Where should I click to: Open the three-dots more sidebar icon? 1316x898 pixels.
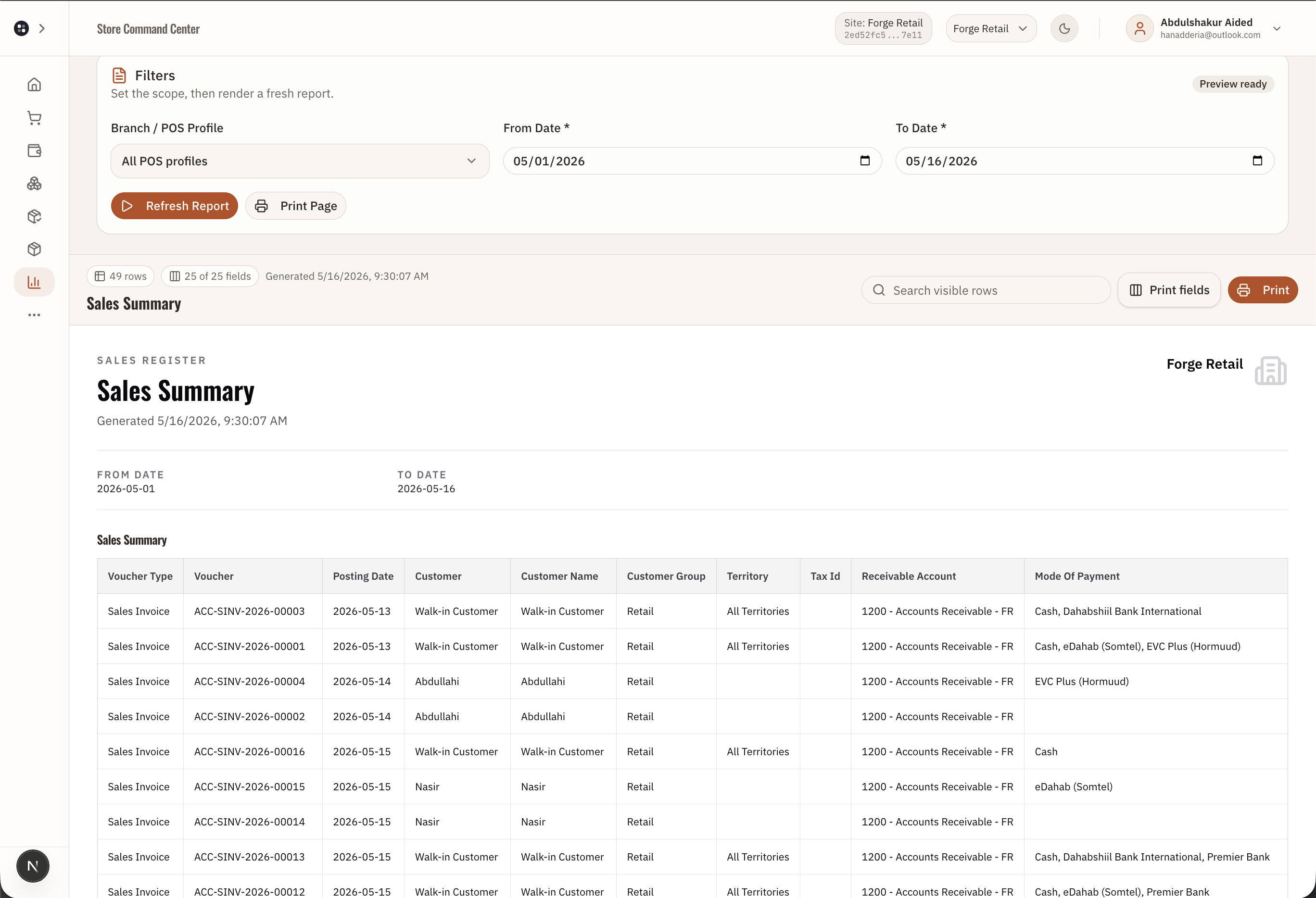pyautogui.click(x=34, y=314)
